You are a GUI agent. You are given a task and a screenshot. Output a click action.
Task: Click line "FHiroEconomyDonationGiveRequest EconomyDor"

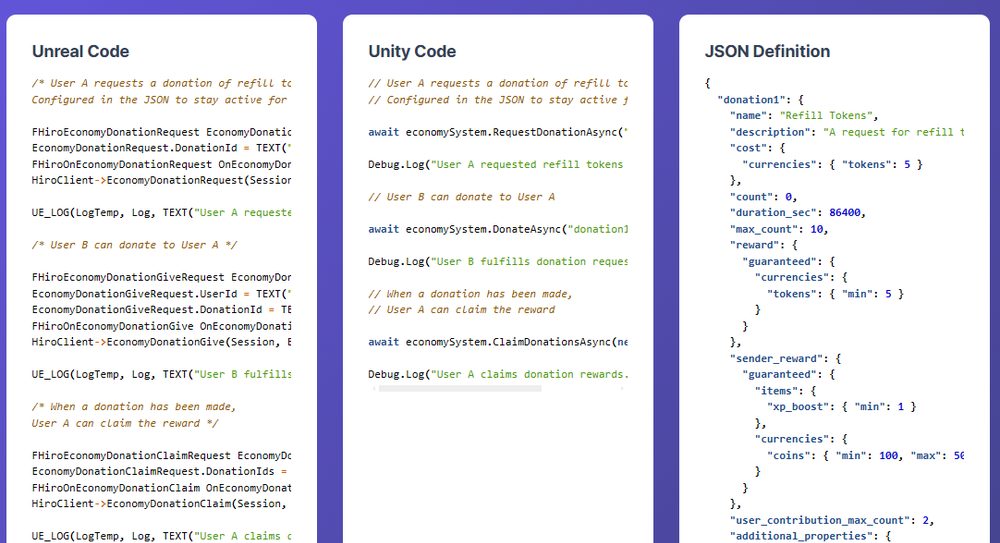[x=161, y=278]
